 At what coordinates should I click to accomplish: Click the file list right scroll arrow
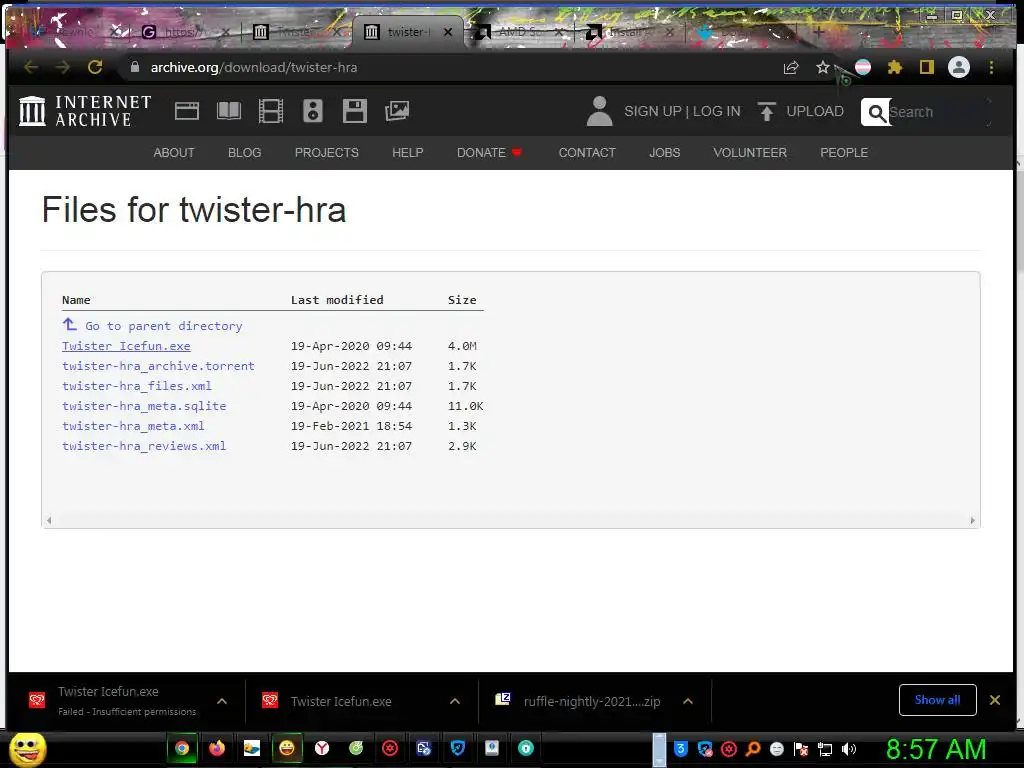(x=972, y=520)
